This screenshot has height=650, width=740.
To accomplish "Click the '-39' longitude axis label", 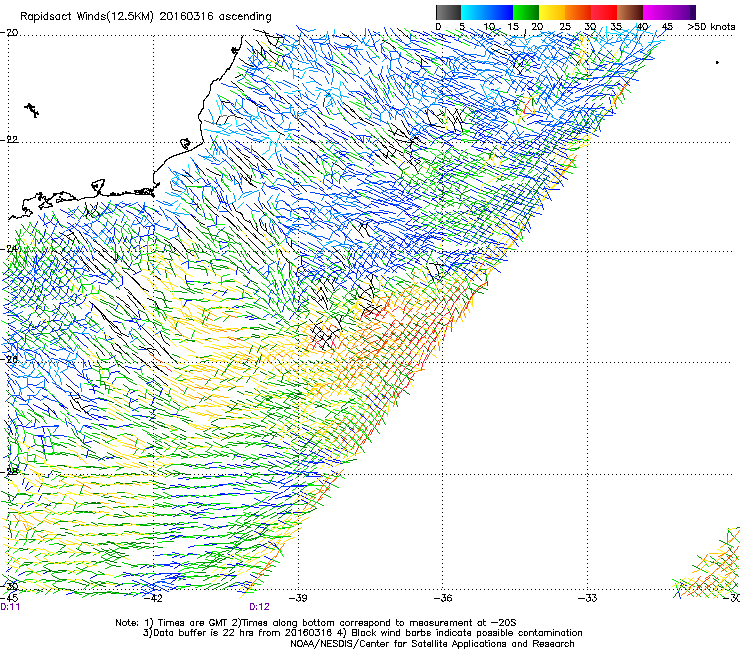I will click(298, 598).
